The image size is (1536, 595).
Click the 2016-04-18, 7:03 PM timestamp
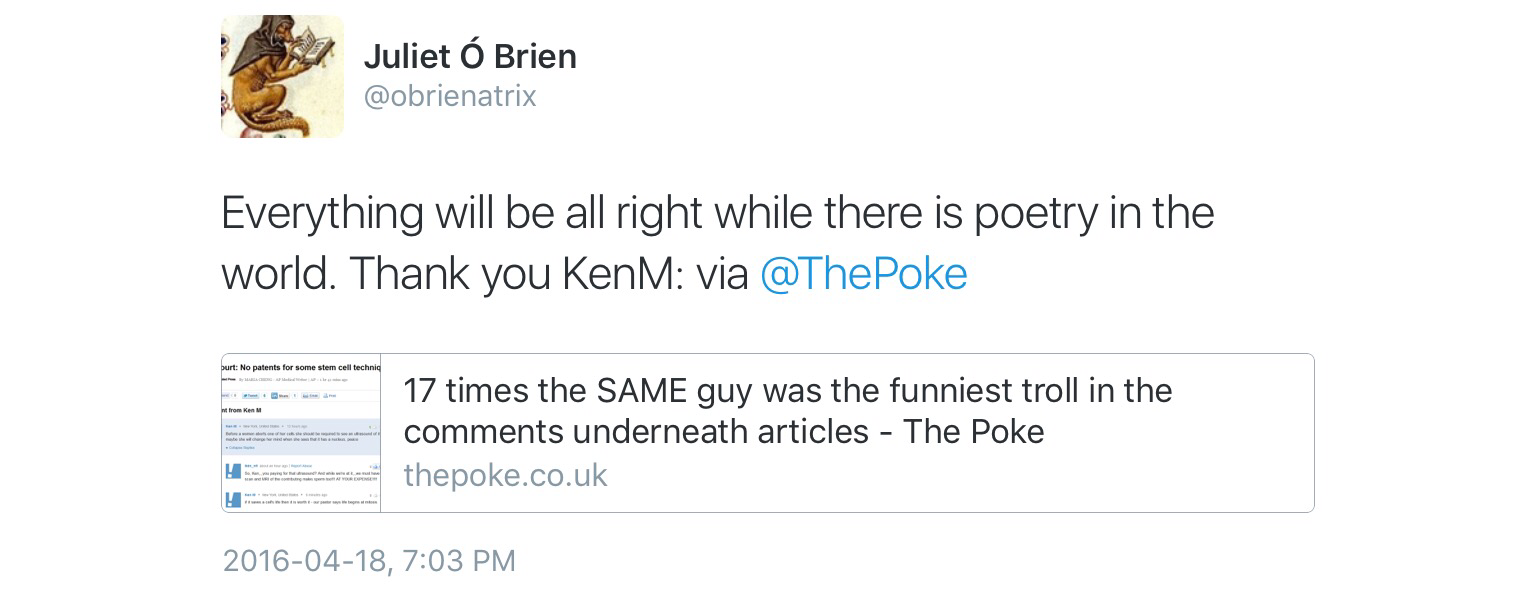[x=369, y=560]
